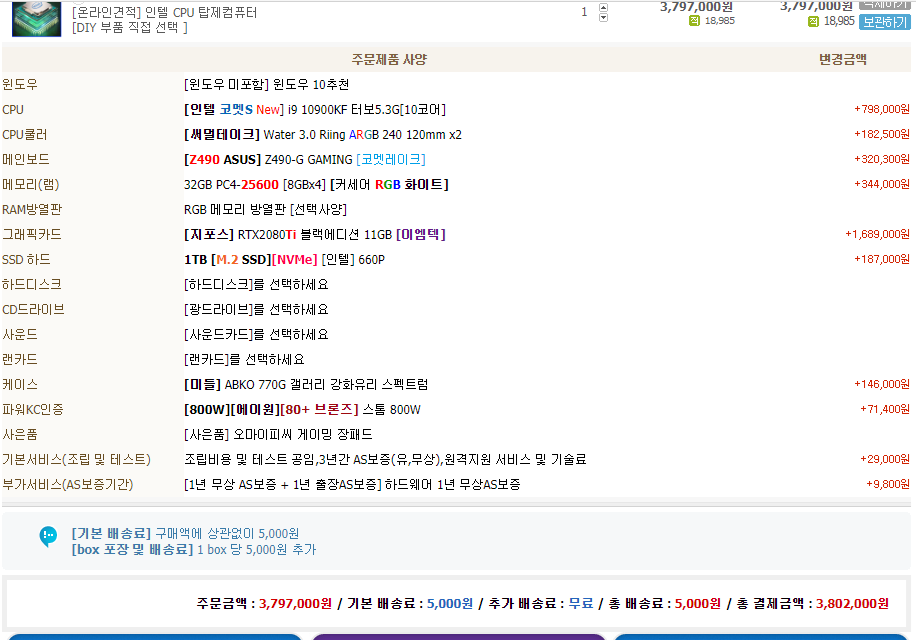Decrease quantity with the down arrow
Image resolution: width=916 pixels, height=640 pixels.
(x=603, y=18)
